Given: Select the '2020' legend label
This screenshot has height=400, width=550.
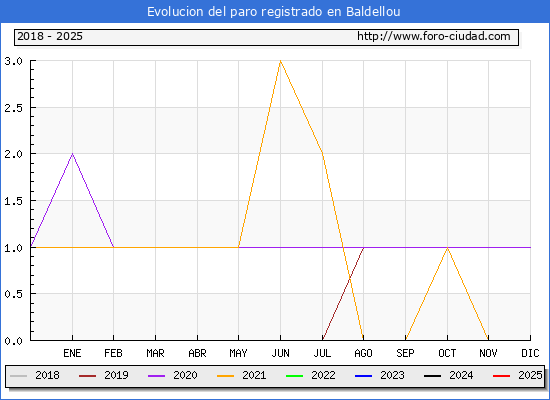Looking at the screenshot, I should pyautogui.click(x=185, y=375).
